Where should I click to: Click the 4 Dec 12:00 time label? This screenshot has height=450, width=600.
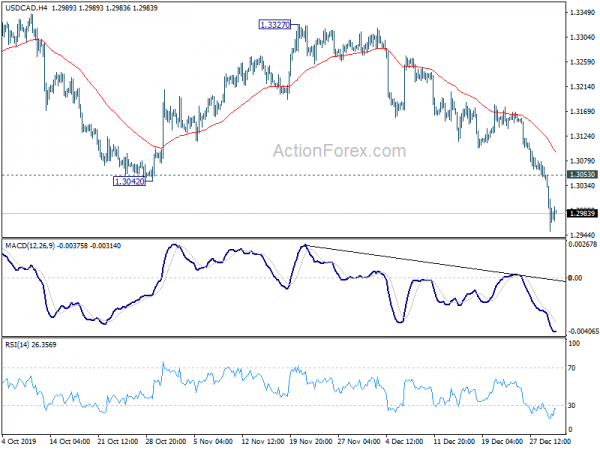pyautogui.click(x=406, y=441)
